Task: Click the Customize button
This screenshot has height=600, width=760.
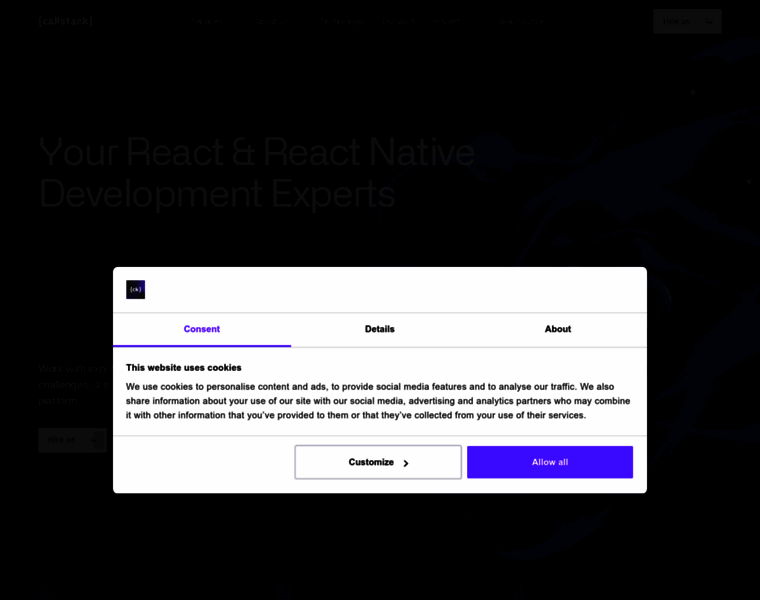Action: tap(378, 462)
